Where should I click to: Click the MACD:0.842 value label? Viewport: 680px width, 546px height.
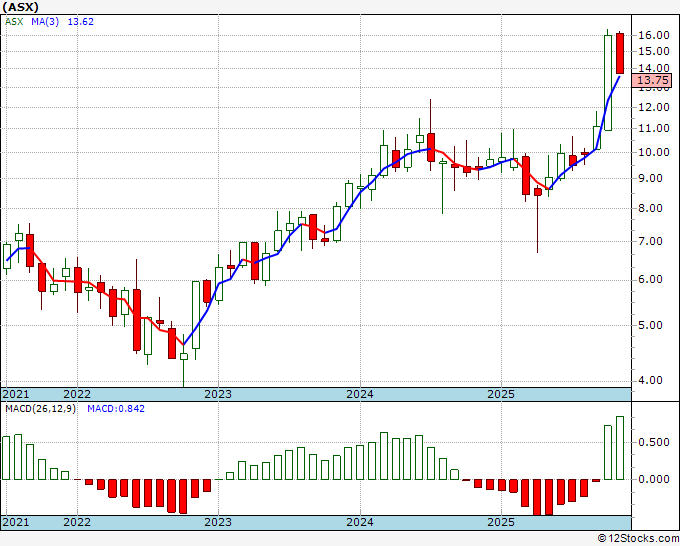(x=116, y=409)
